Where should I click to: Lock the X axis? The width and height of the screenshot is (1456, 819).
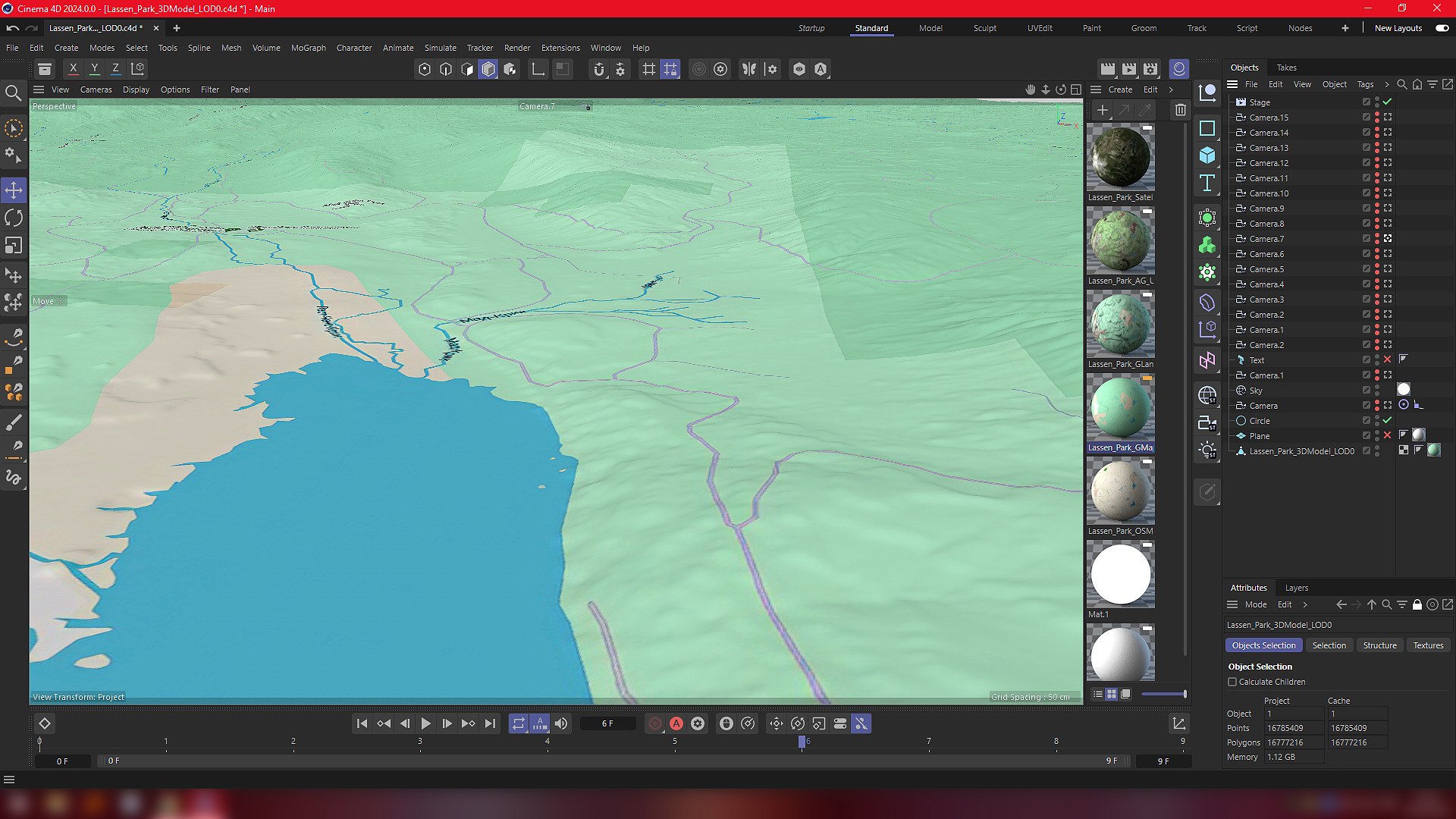coord(74,69)
